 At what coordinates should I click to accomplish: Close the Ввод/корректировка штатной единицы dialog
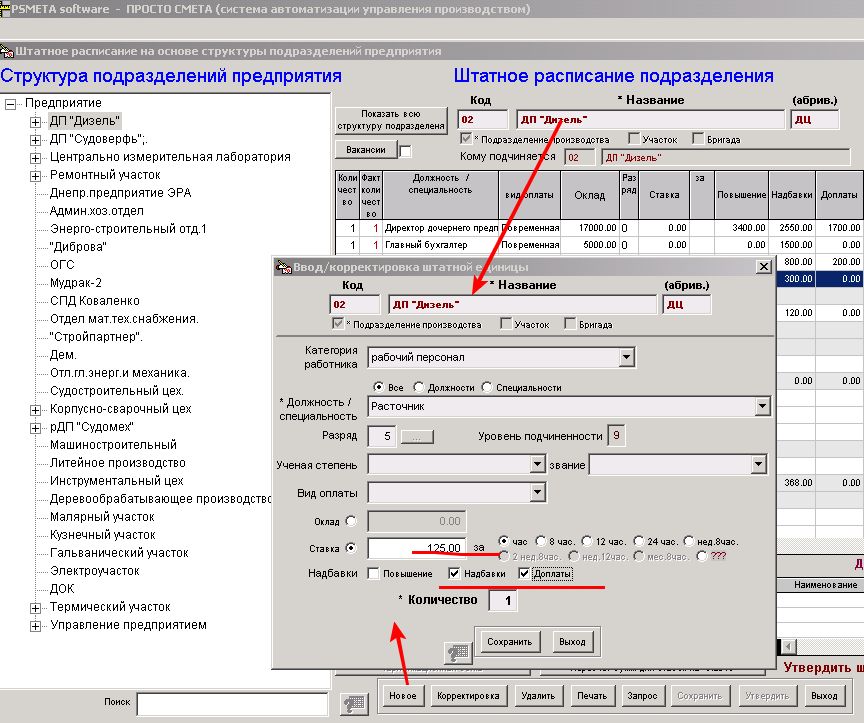[x=763, y=267]
